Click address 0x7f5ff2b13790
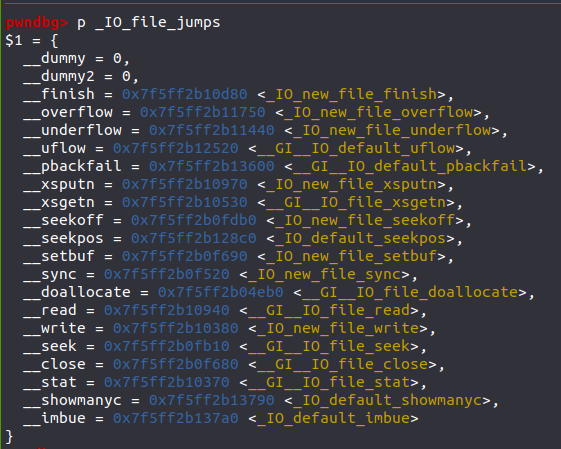 pos(211,400)
